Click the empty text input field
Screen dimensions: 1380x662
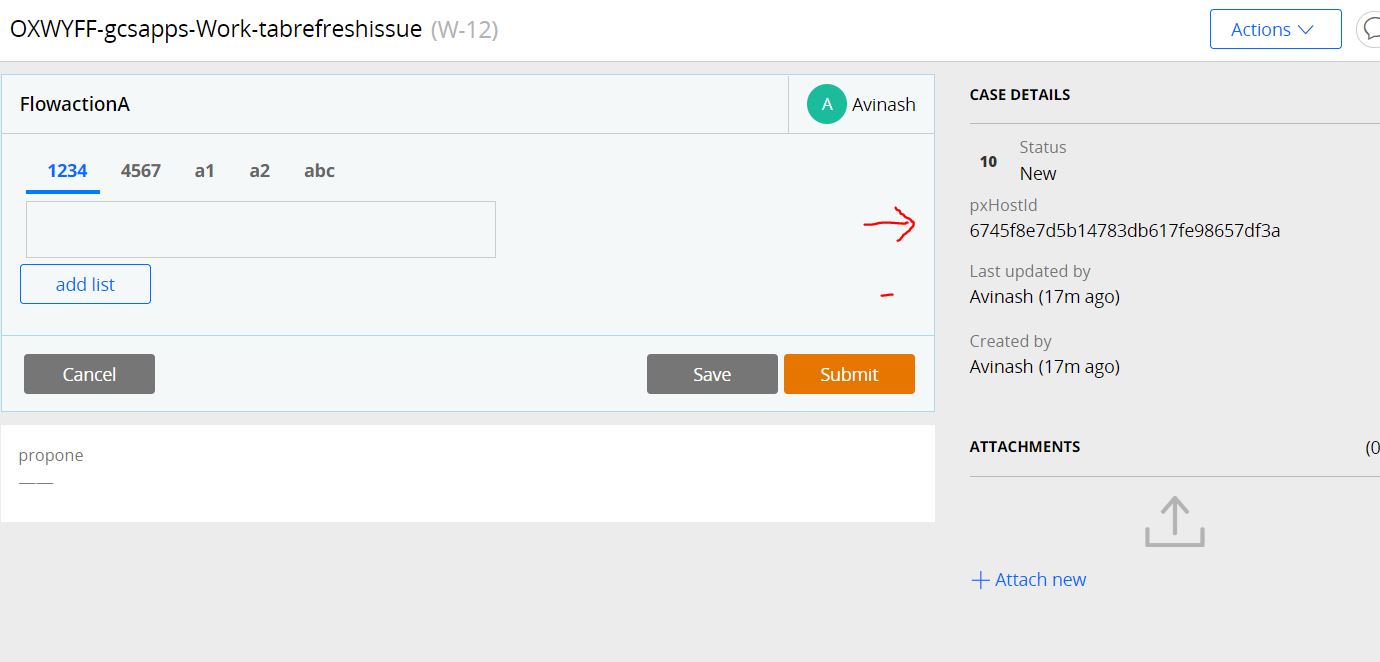click(261, 230)
